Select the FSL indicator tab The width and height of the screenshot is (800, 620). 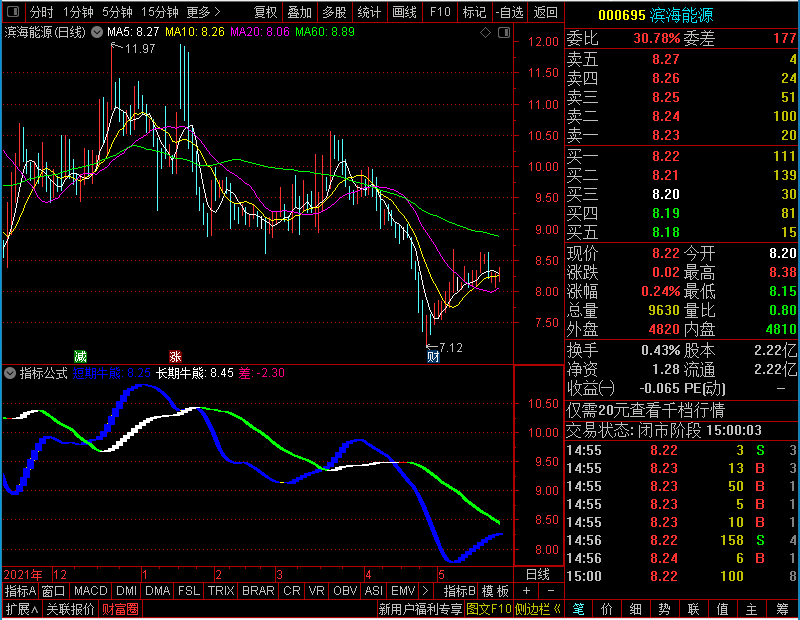pos(189,591)
